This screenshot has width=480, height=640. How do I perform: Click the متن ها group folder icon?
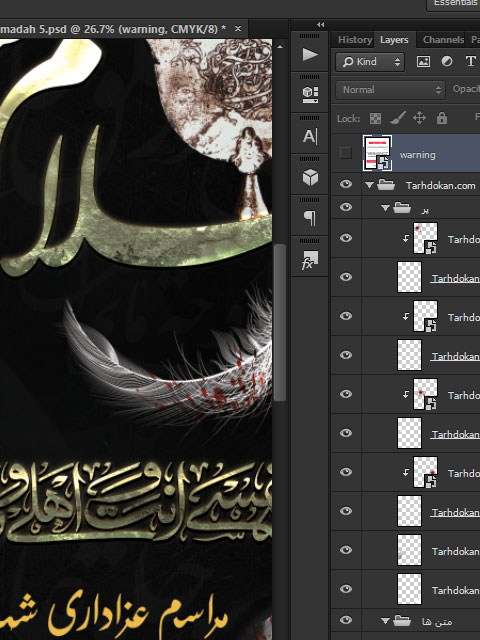[402, 621]
